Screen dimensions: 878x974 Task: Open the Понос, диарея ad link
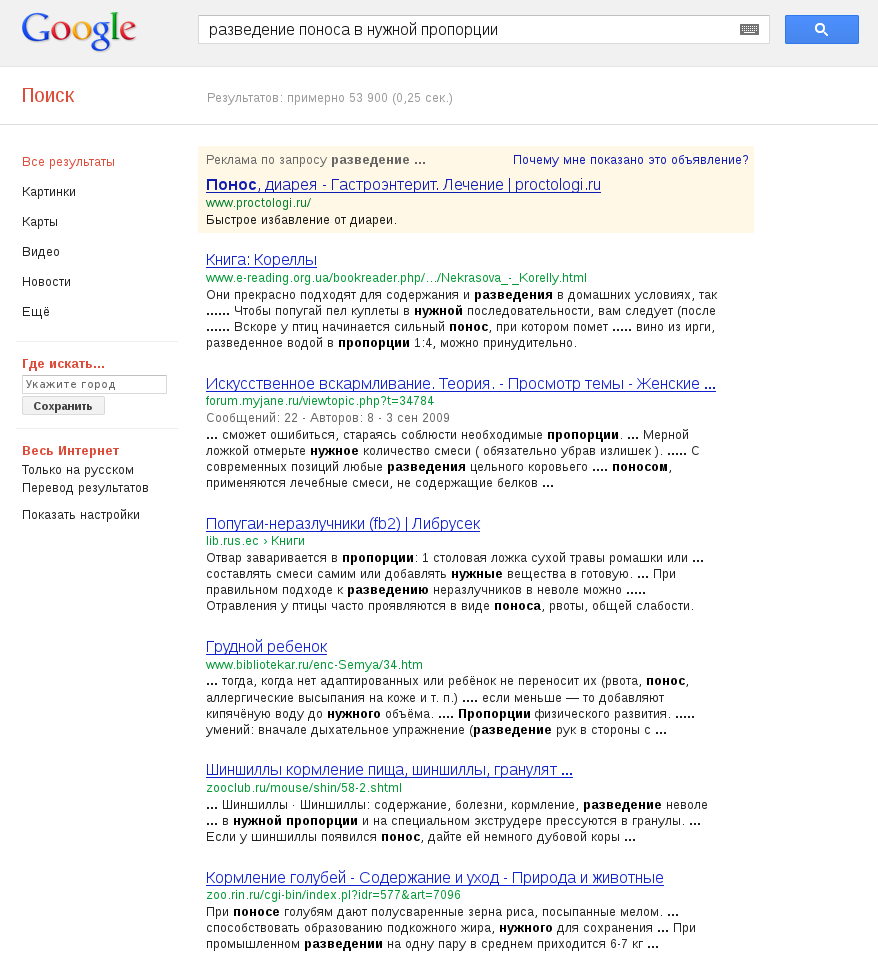pos(403,185)
